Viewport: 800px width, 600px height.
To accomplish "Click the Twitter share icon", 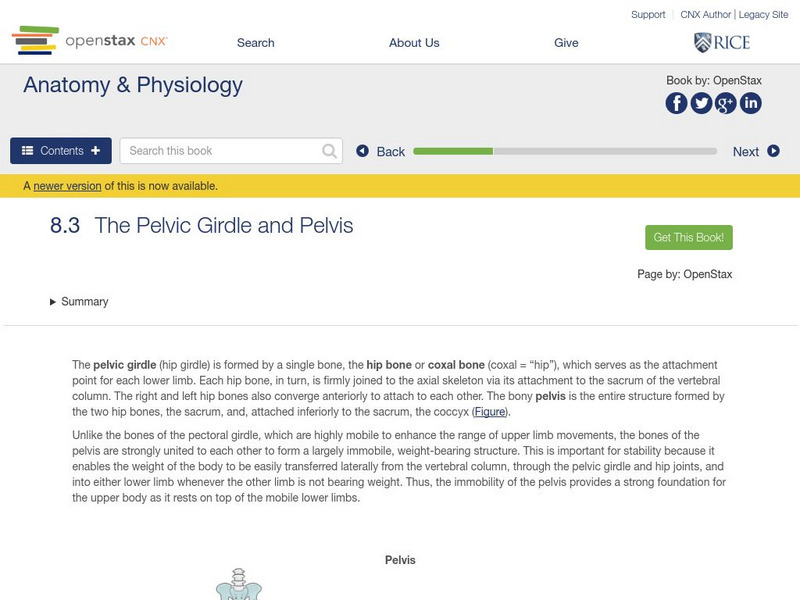I will (701, 103).
